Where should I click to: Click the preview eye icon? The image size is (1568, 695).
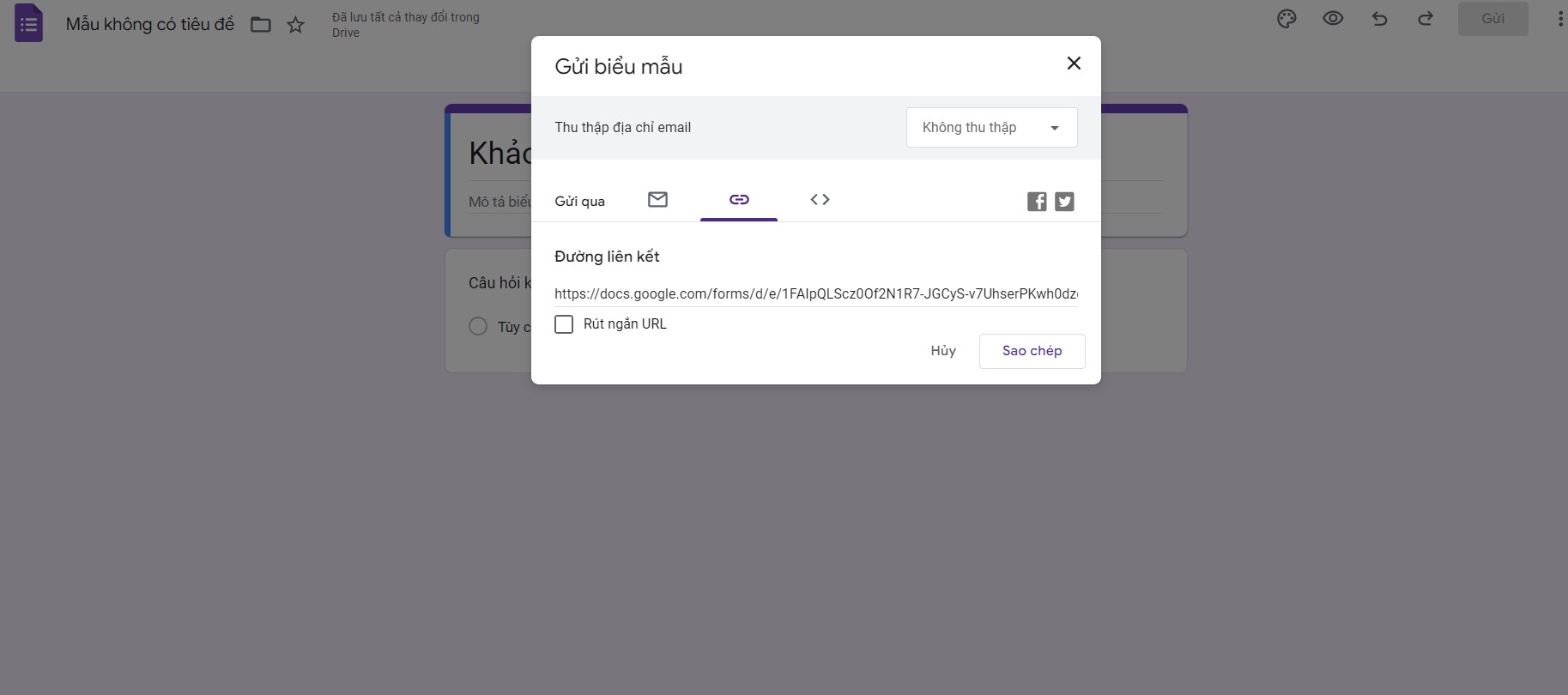click(1333, 19)
